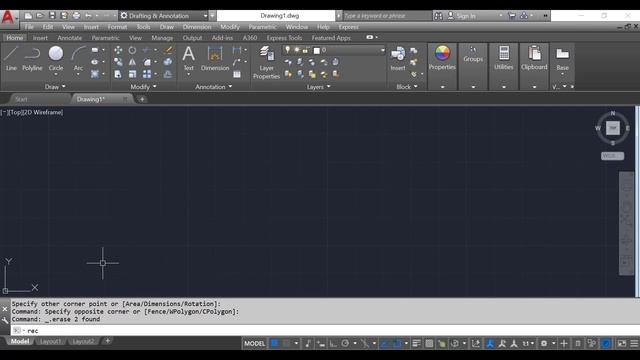Open the Drafting & Annotation workspace dropdown
Image resolution: width=640 pixels, height=360 pixels.
(x=164, y=16)
